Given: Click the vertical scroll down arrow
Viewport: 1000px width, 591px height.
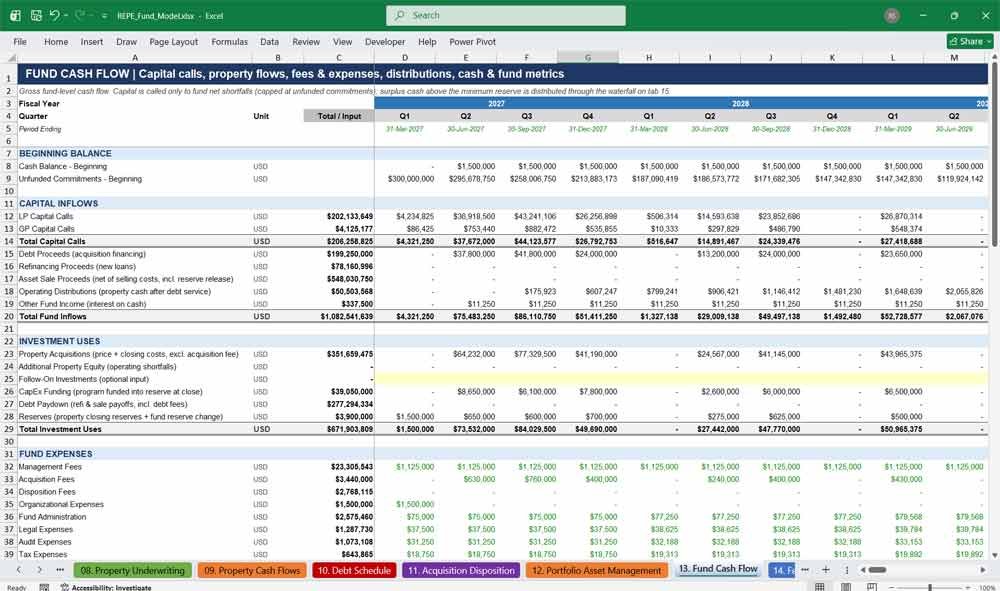Looking at the screenshot, I should (x=994, y=555).
